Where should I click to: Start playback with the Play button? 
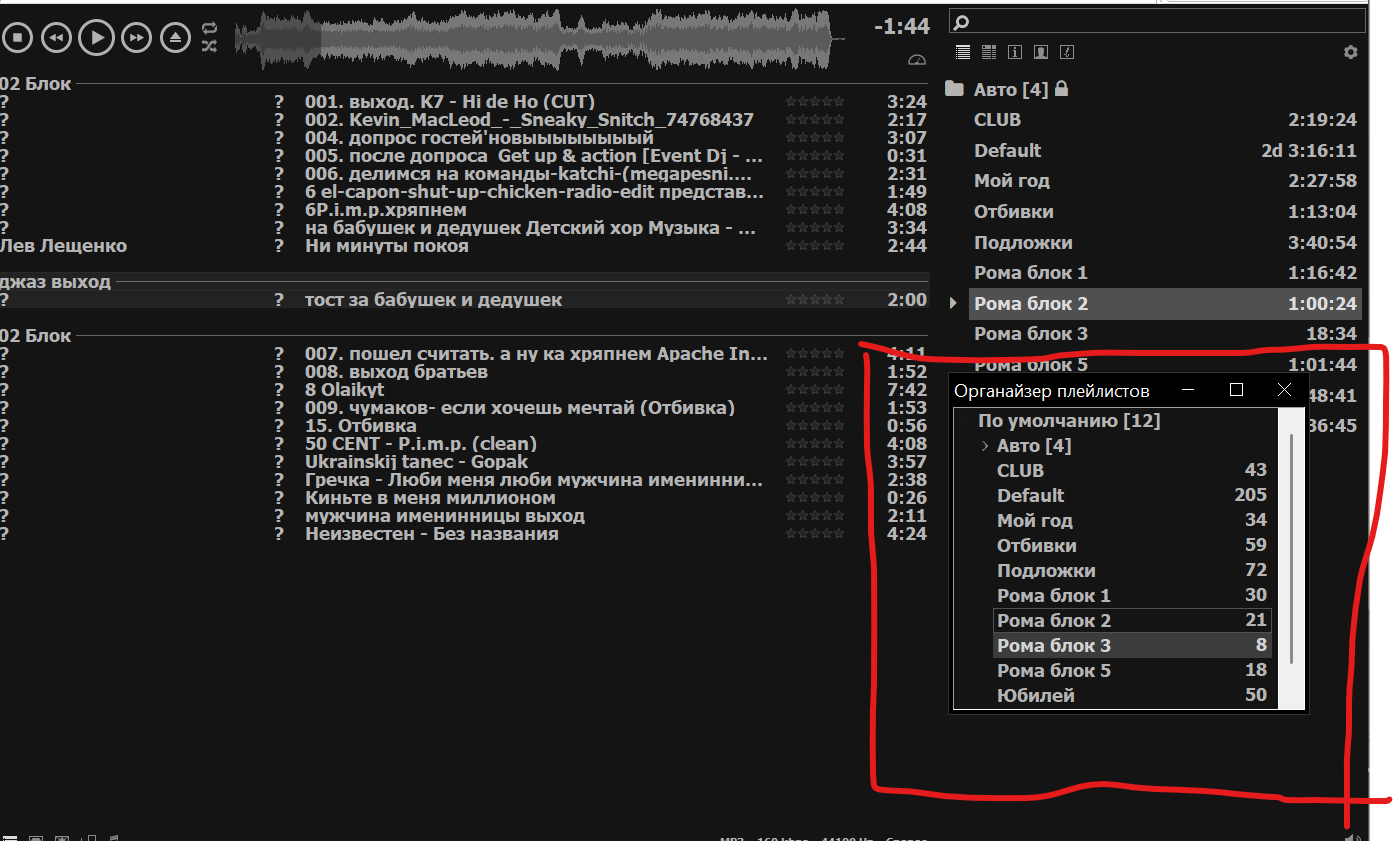[96, 38]
